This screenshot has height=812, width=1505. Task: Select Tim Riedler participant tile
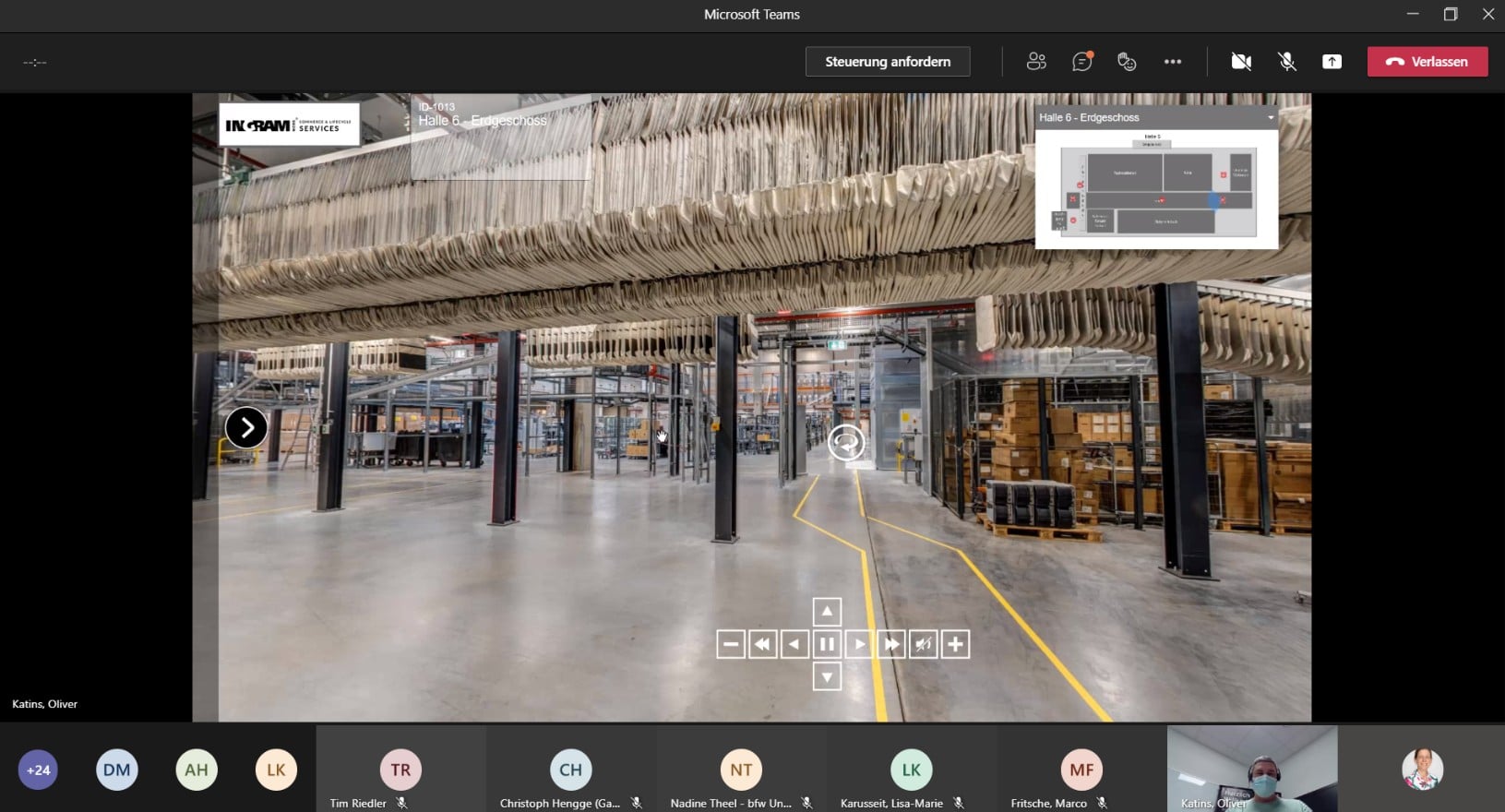[x=400, y=770]
